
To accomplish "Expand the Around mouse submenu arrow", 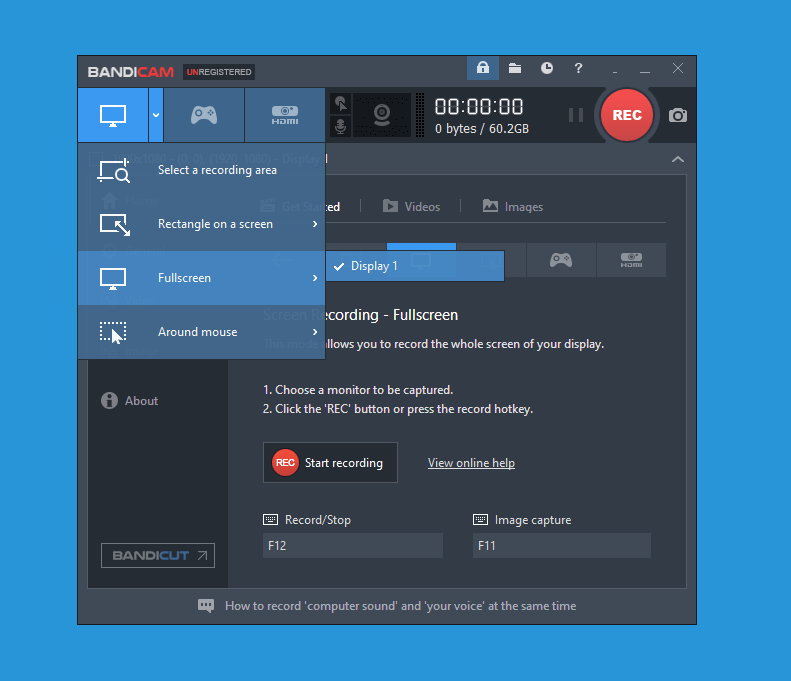I will point(315,332).
